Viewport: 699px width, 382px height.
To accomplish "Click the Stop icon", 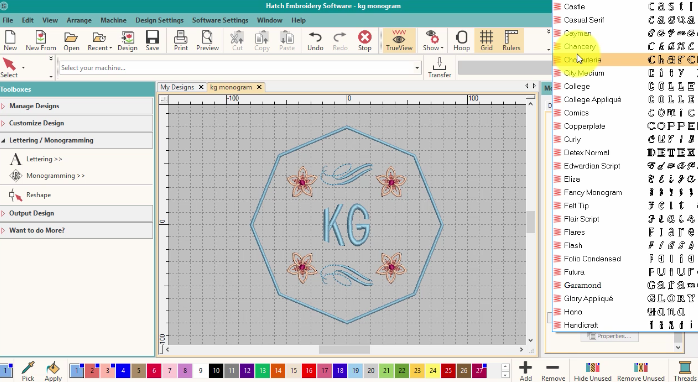I will click(x=365, y=40).
